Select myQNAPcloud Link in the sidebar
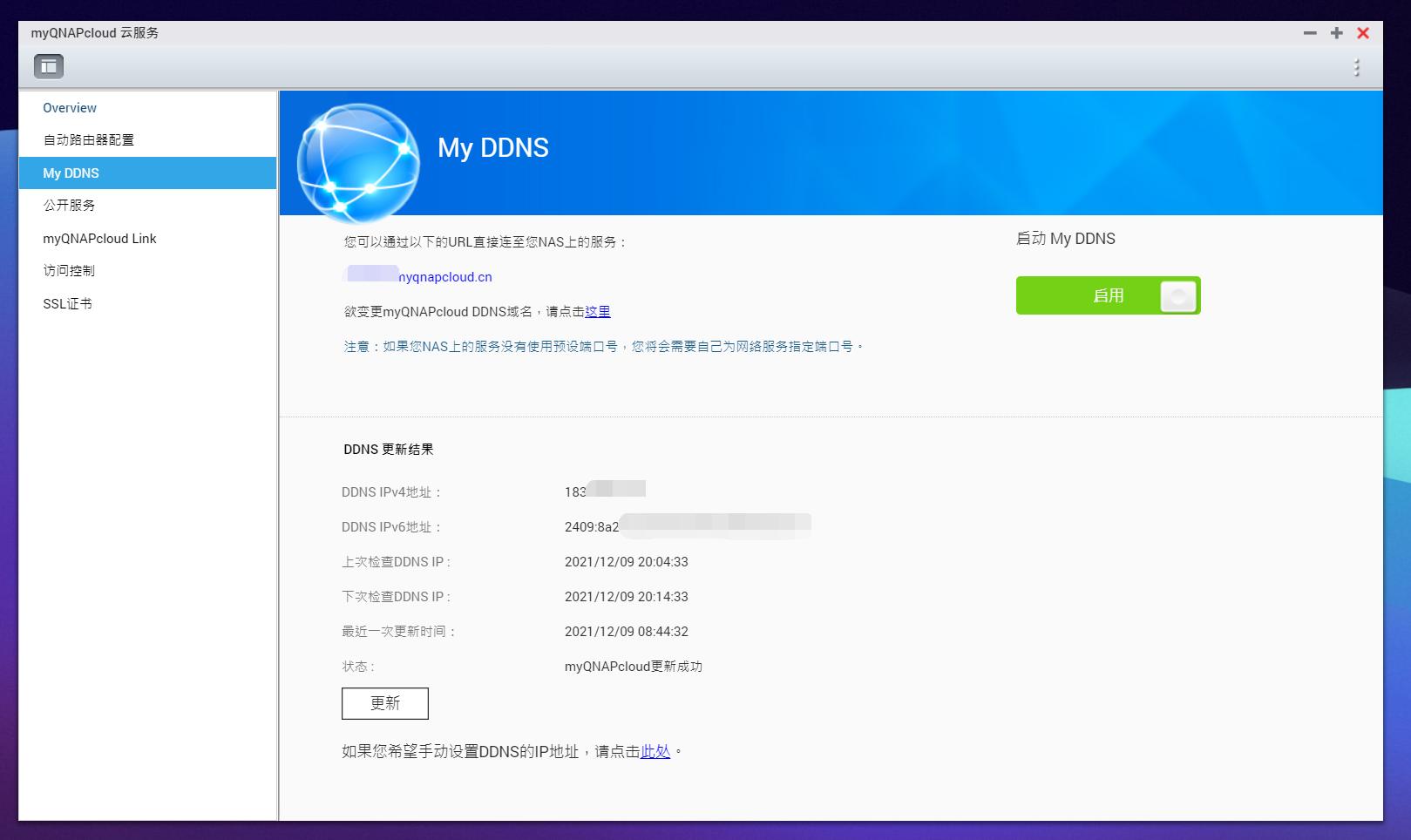1411x840 pixels. (x=100, y=238)
